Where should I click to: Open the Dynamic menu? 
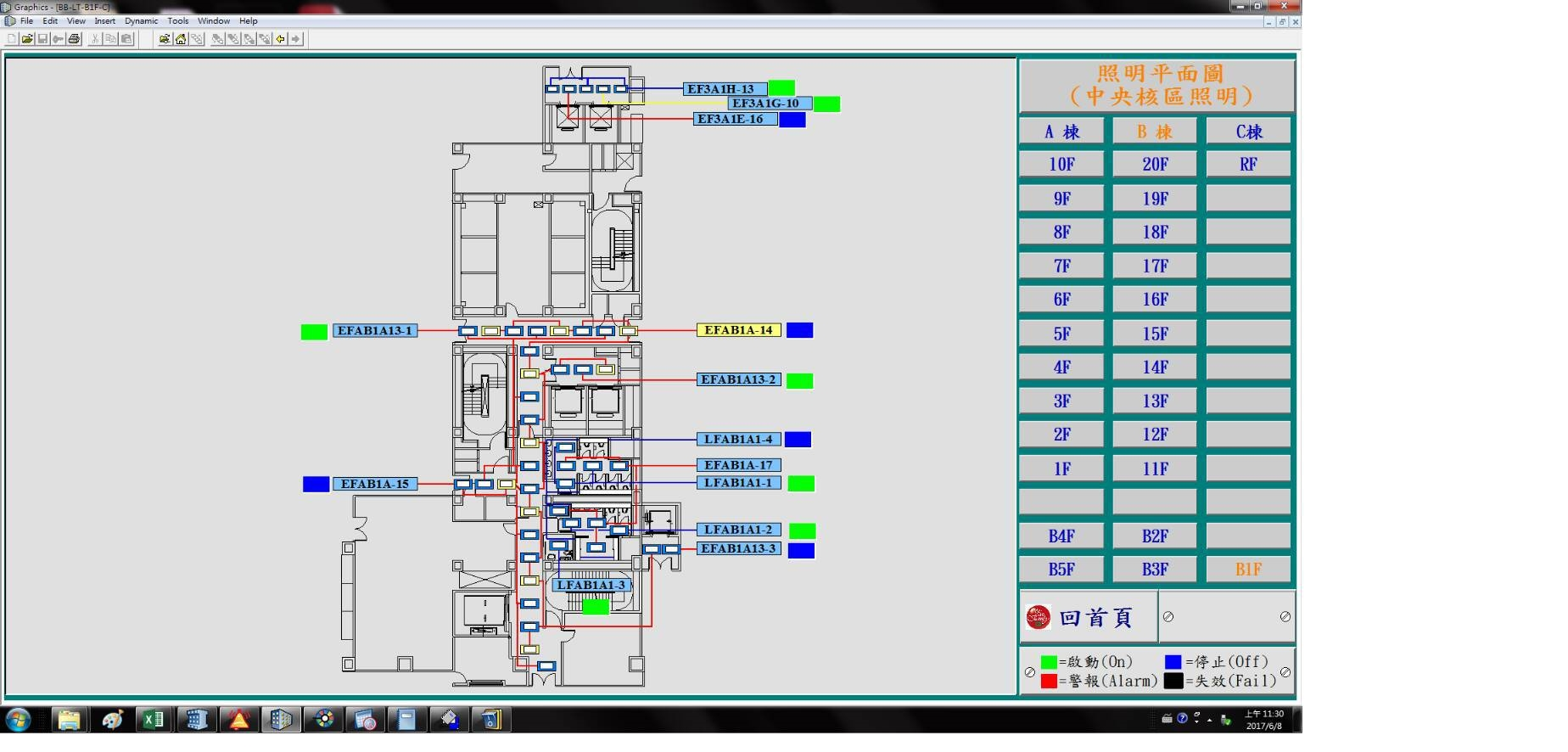point(141,21)
